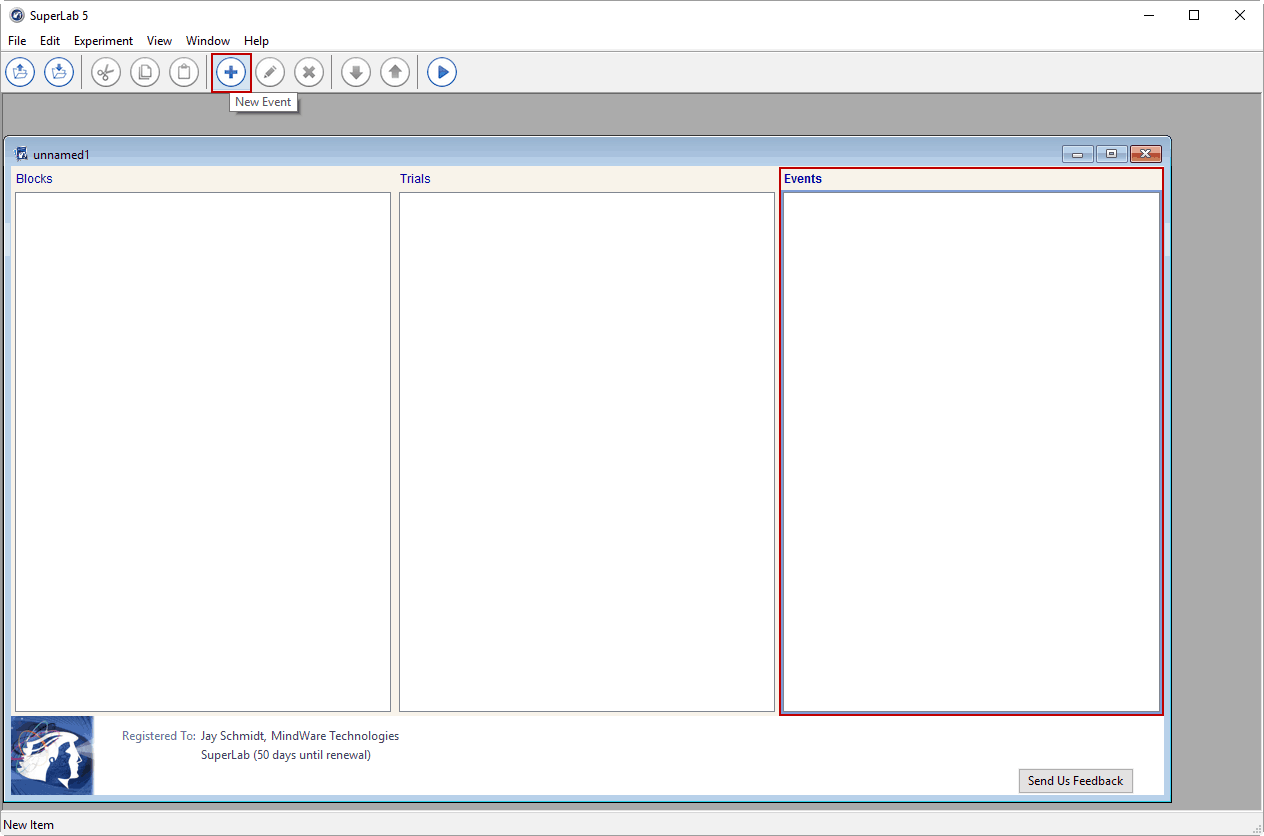The width and height of the screenshot is (1264, 836).
Task: Select the Cut scissors icon
Action: pos(106,72)
